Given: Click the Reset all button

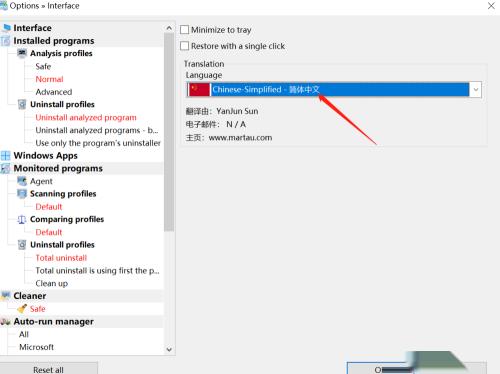Looking at the screenshot, I should 48,369.
